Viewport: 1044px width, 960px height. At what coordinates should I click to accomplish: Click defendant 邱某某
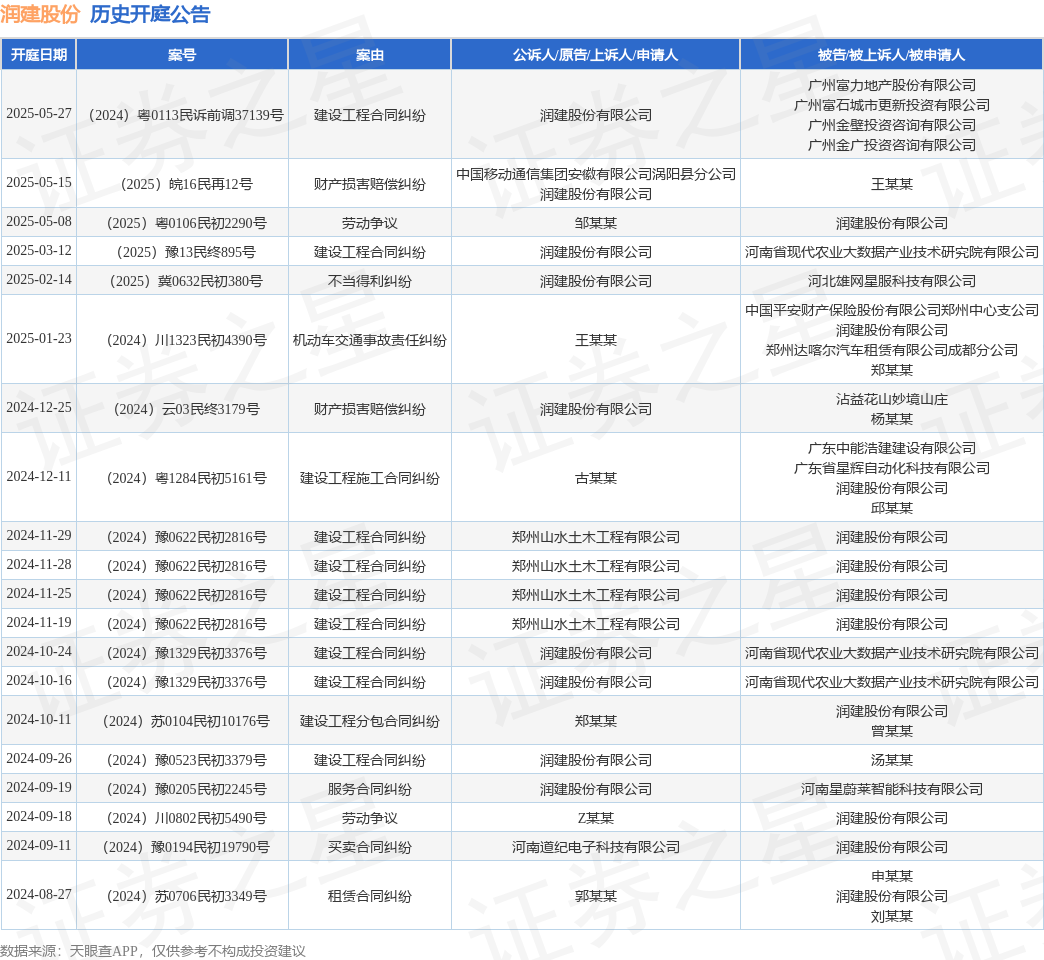(892, 508)
